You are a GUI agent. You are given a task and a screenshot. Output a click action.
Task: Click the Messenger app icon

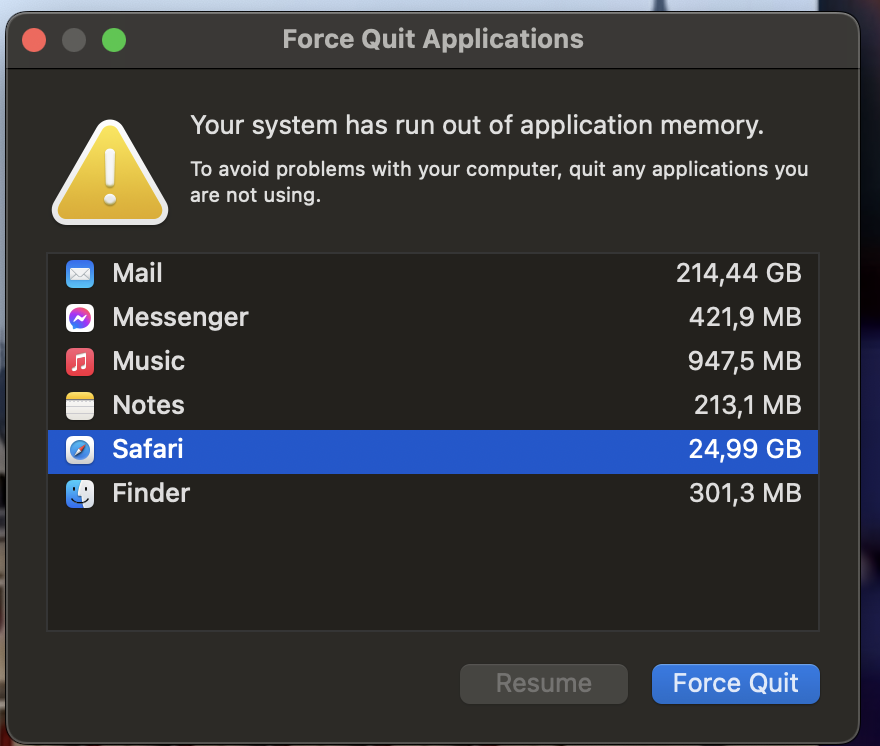(80, 317)
